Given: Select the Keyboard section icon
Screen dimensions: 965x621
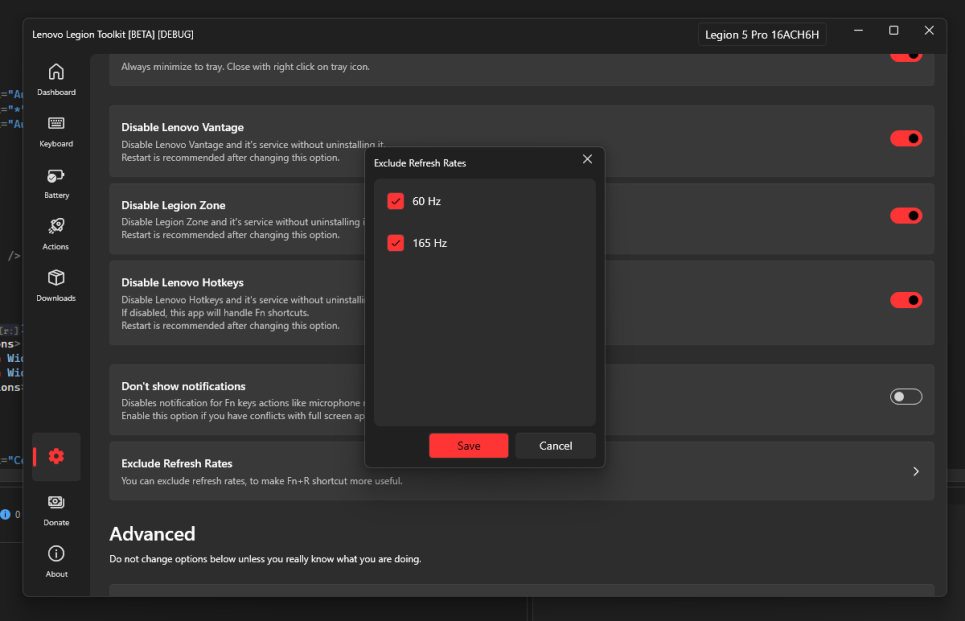Looking at the screenshot, I should point(56,131).
